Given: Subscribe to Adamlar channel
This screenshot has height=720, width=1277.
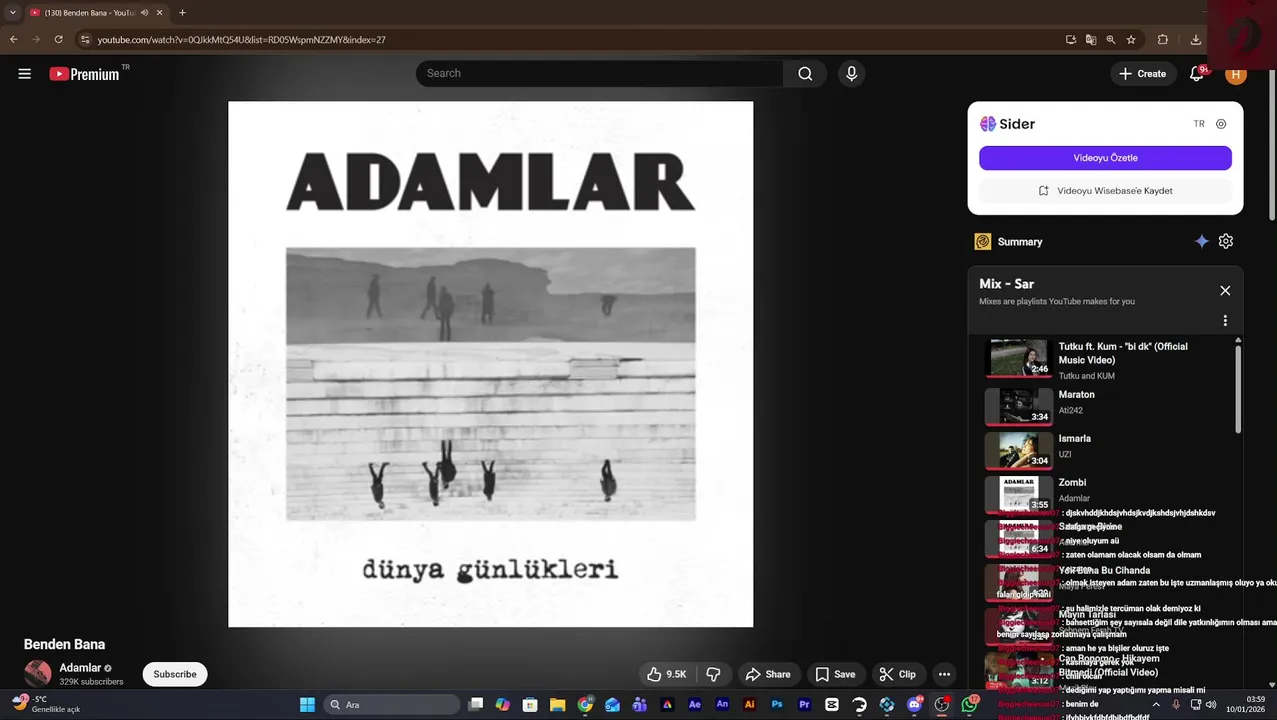Looking at the screenshot, I should click(175, 674).
